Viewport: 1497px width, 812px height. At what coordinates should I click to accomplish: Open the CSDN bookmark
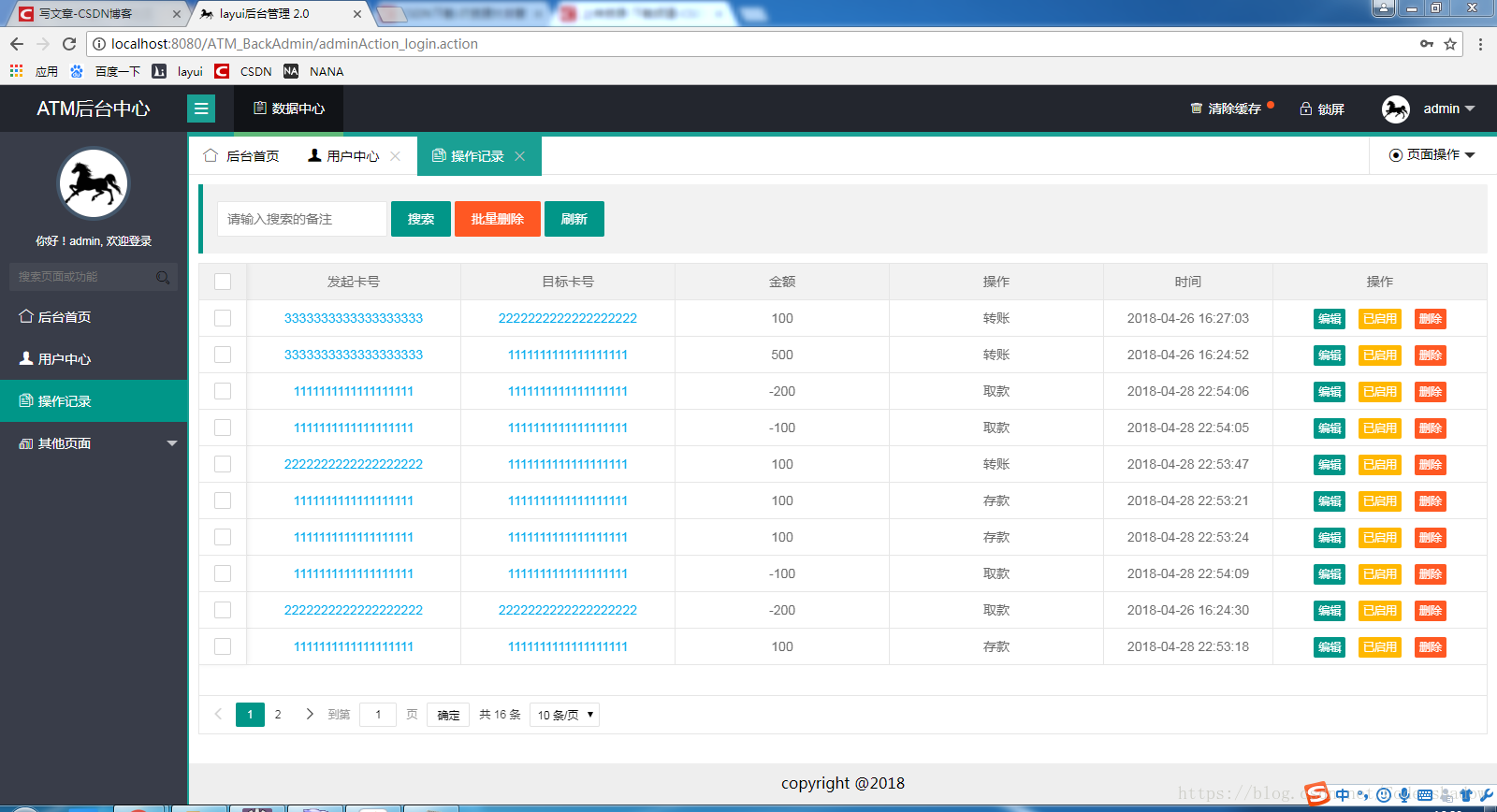click(x=243, y=71)
